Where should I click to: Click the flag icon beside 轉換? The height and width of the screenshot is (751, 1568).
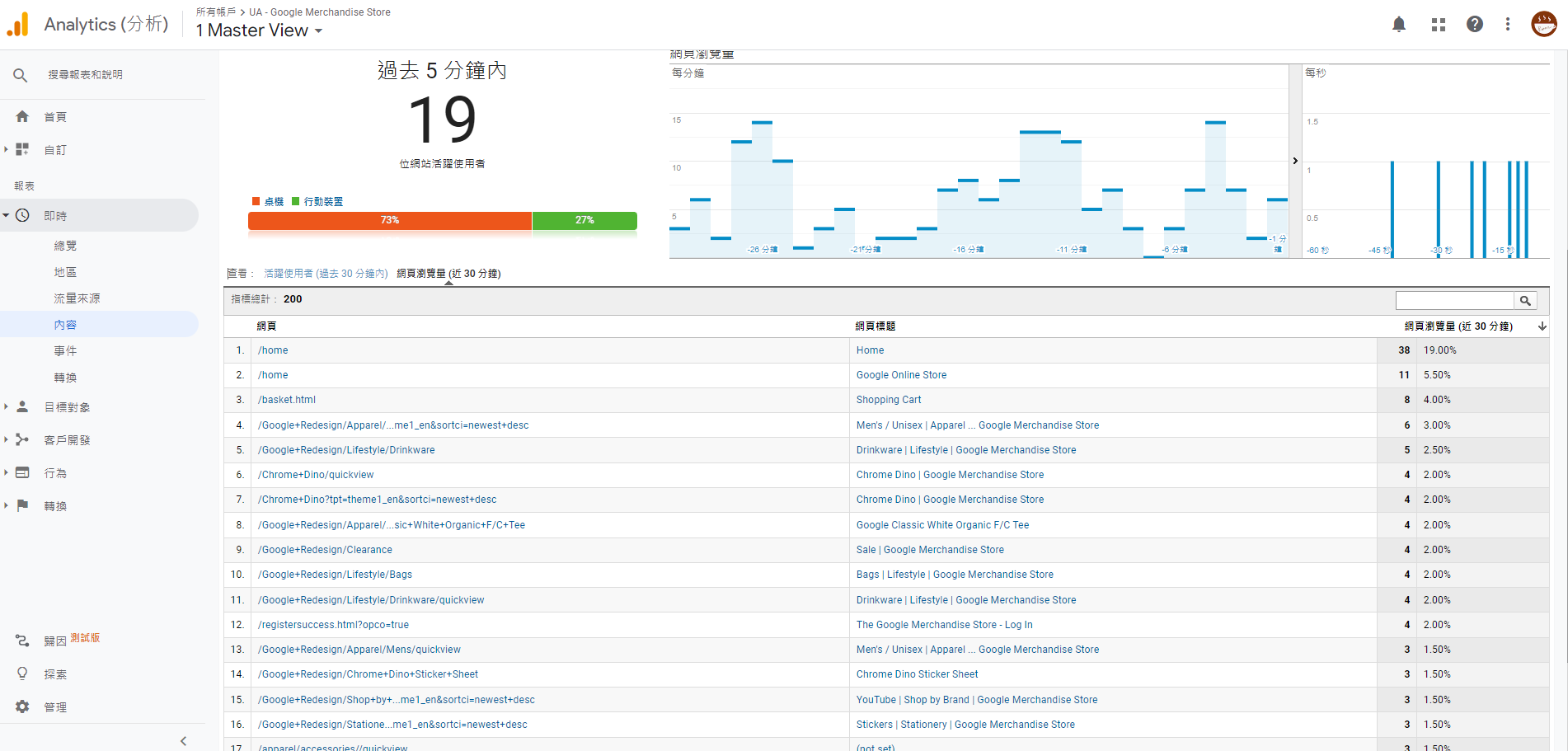coord(22,505)
